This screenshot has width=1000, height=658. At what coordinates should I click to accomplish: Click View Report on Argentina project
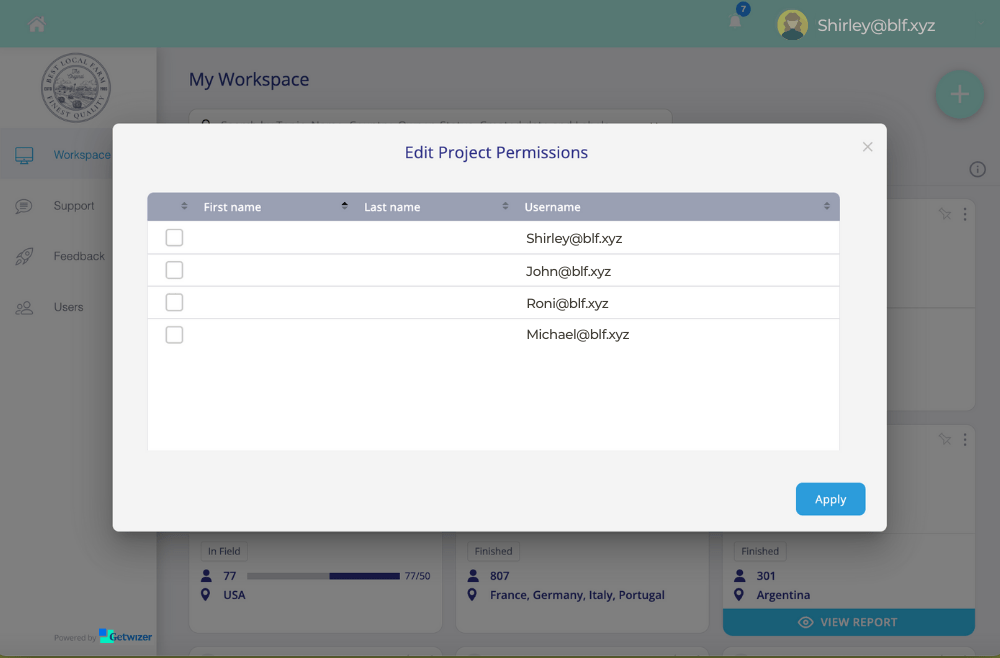(x=848, y=622)
